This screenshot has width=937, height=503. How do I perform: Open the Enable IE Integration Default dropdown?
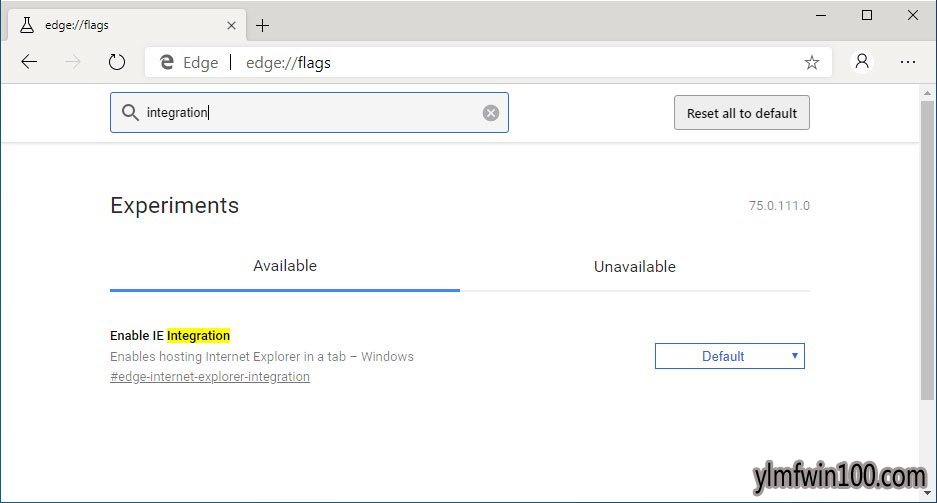tap(730, 356)
